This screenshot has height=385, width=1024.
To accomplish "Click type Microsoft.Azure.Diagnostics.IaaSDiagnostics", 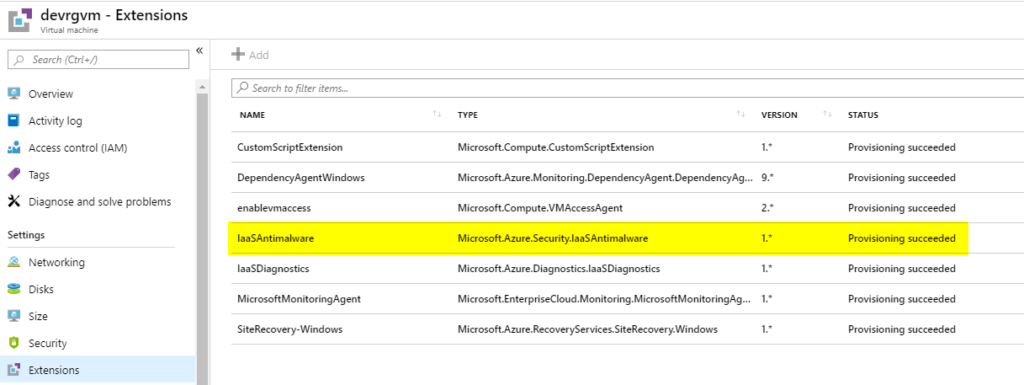I will (x=558, y=268).
